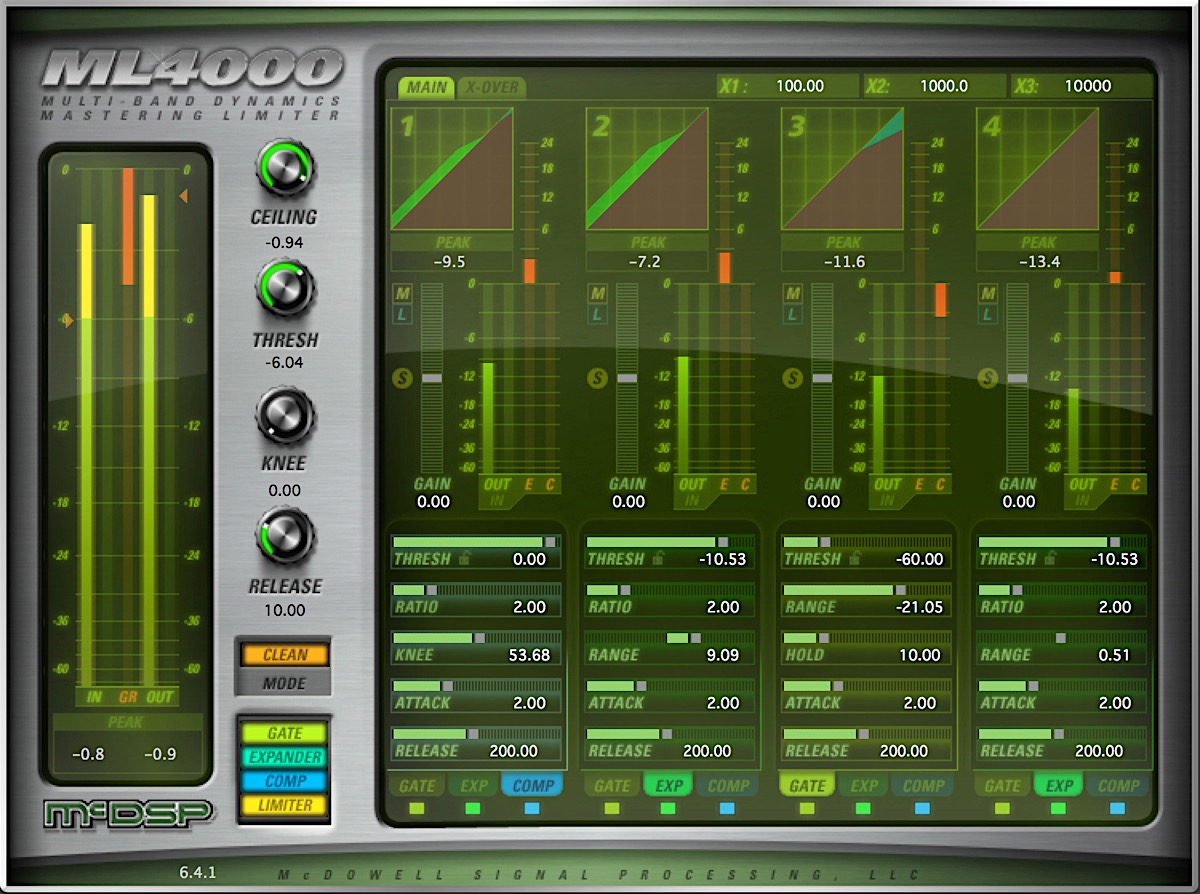Click band 3 gain fader
The image size is (1200, 894).
[x=823, y=378]
